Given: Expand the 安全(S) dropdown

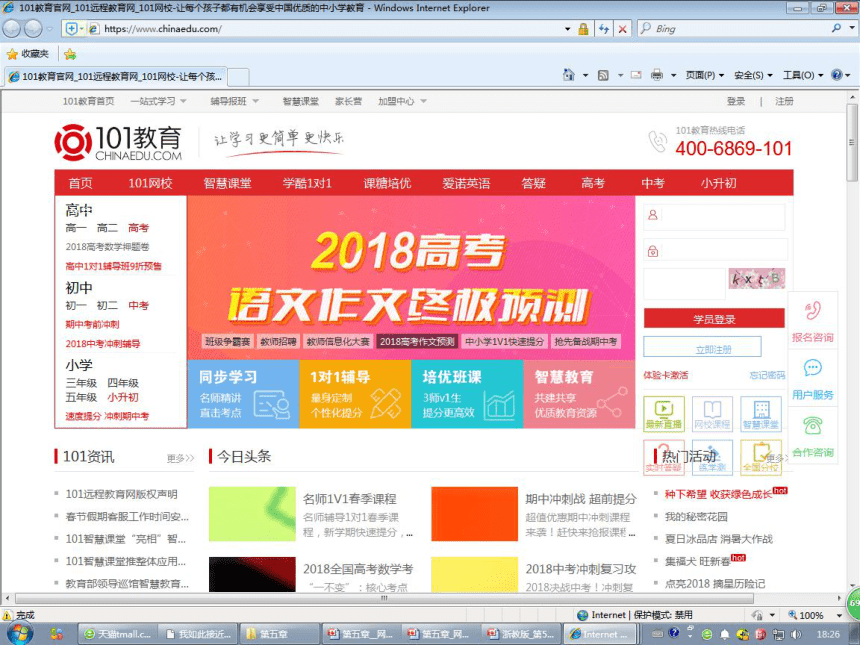Looking at the screenshot, I should click(753, 75).
